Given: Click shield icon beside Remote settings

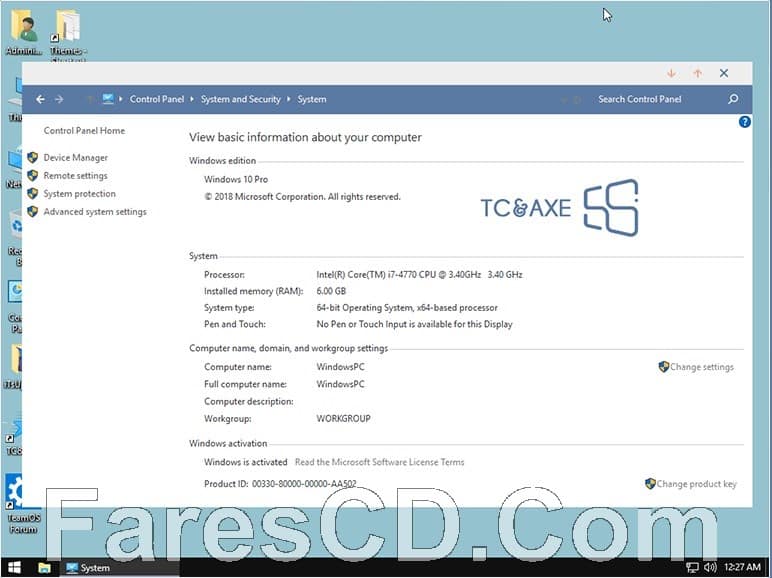Looking at the screenshot, I should (x=33, y=176).
